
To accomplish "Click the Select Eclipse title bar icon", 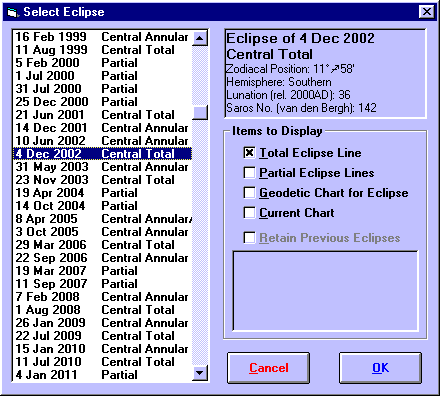I will click(13, 12).
